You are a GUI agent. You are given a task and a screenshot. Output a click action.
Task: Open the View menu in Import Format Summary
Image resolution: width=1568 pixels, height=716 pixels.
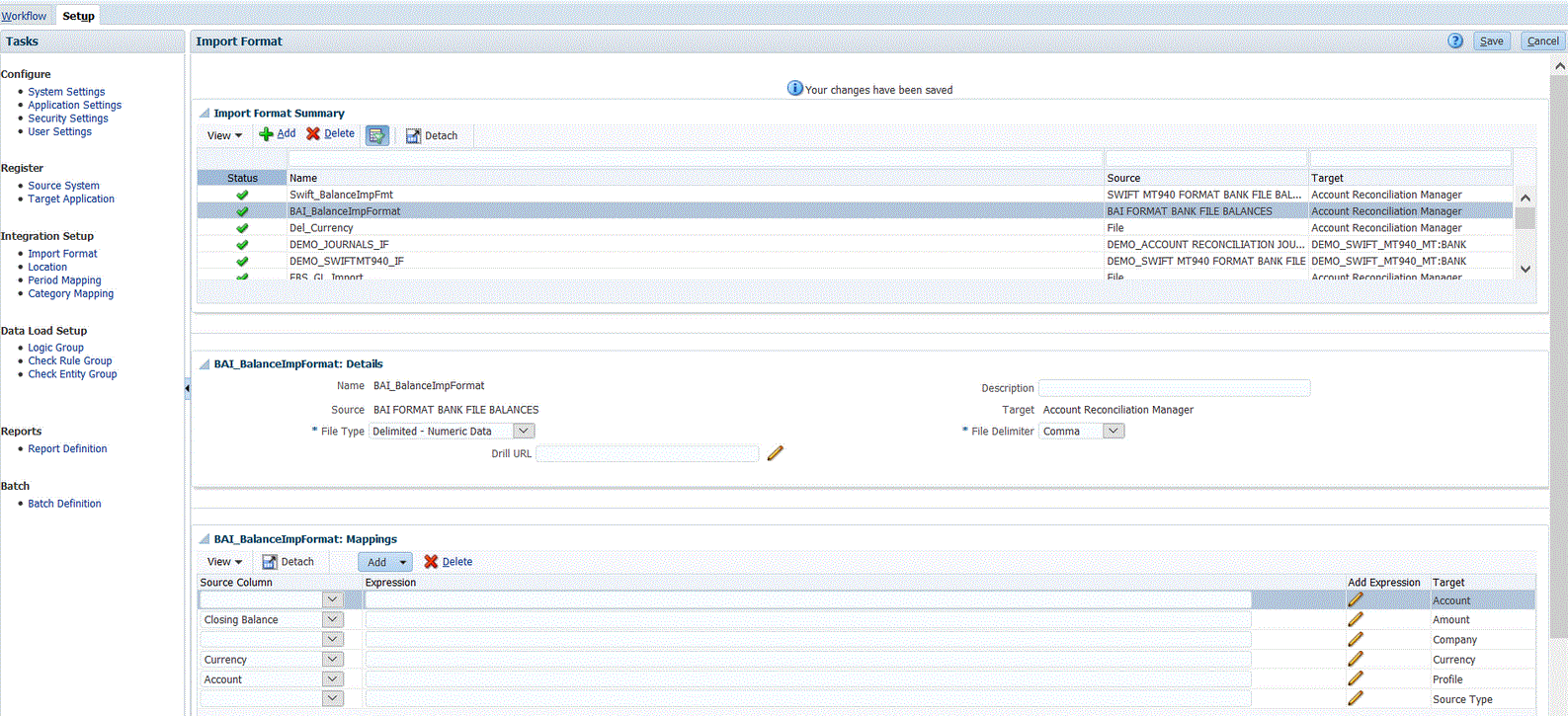click(x=224, y=135)
